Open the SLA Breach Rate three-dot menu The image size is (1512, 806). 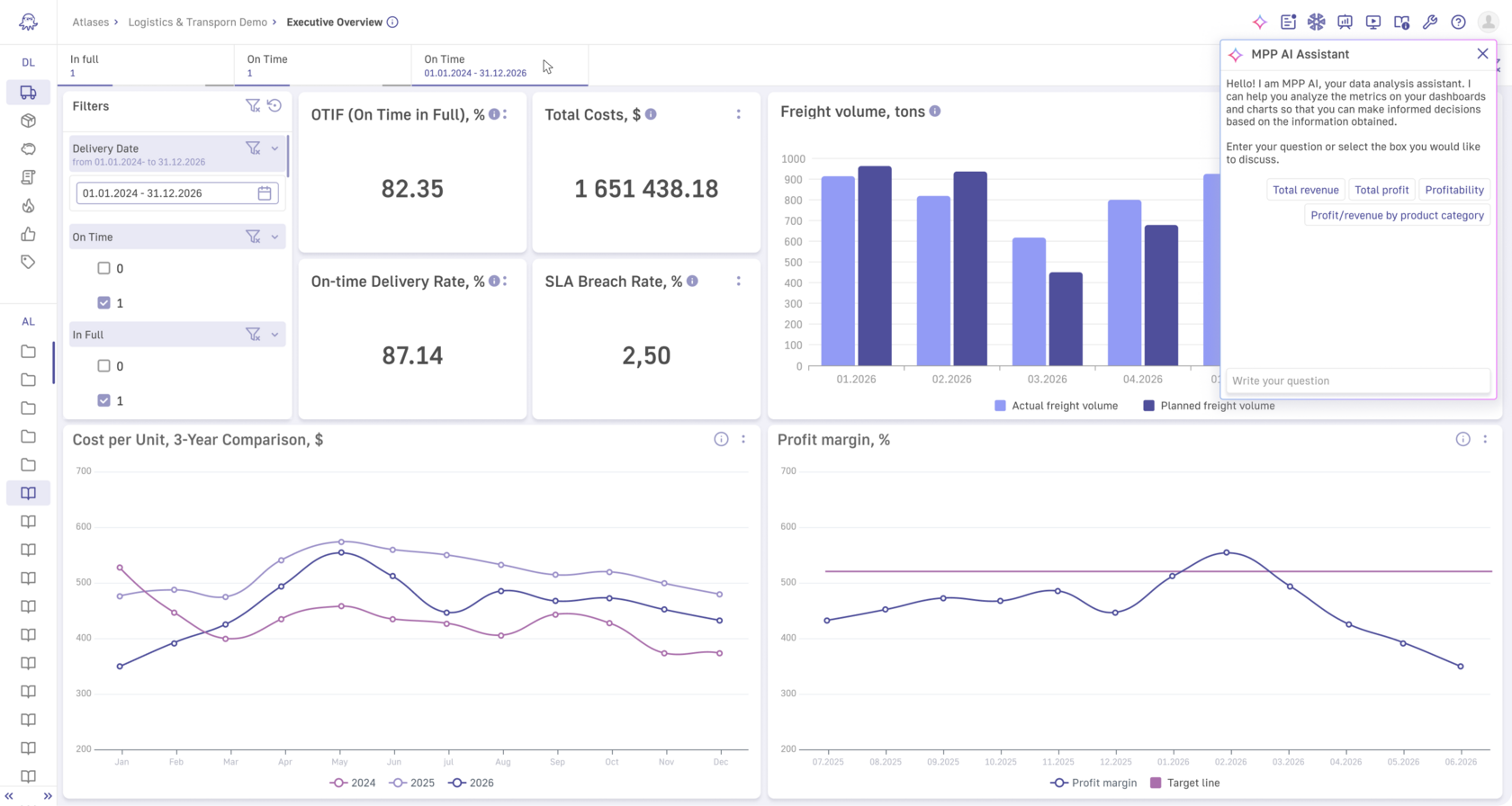click(739, 281)
